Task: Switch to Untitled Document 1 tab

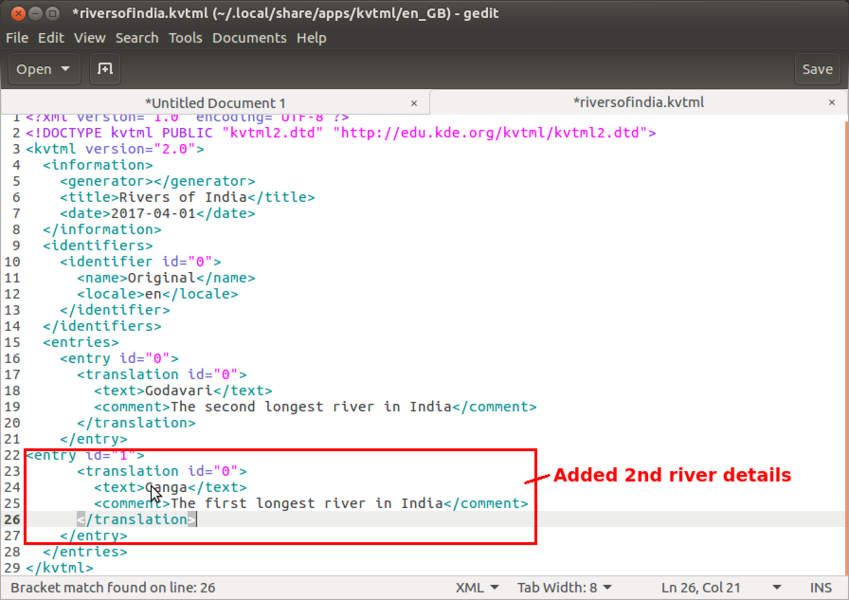Action: (x=215, y=102)
